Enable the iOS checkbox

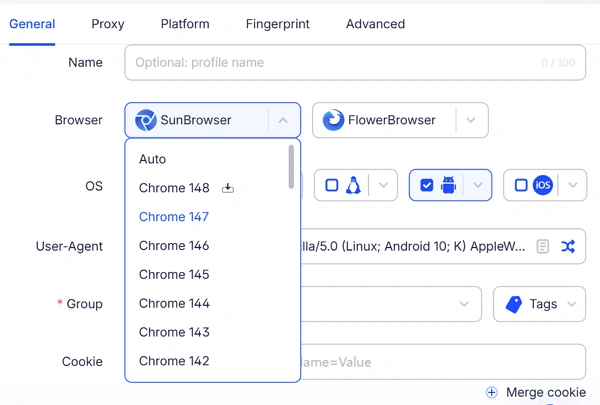click(x=521, y=185)
